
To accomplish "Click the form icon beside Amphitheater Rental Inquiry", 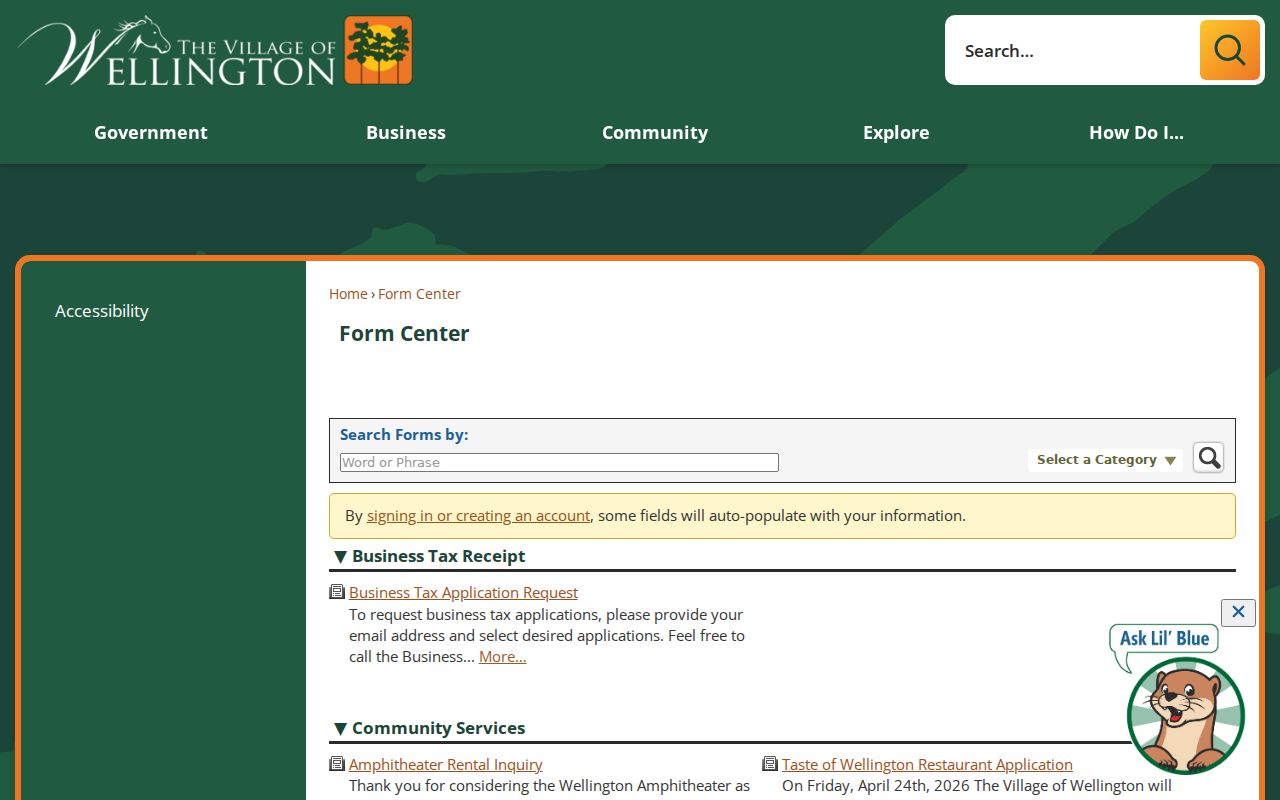I will [337, 764].
